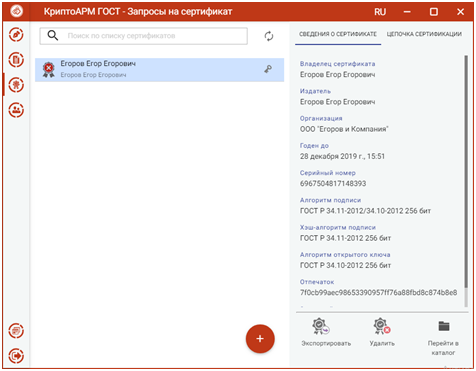Click the Экспортировать certificate icon
This screenshot has width=476, height=371.
click(x=320, y=326)
